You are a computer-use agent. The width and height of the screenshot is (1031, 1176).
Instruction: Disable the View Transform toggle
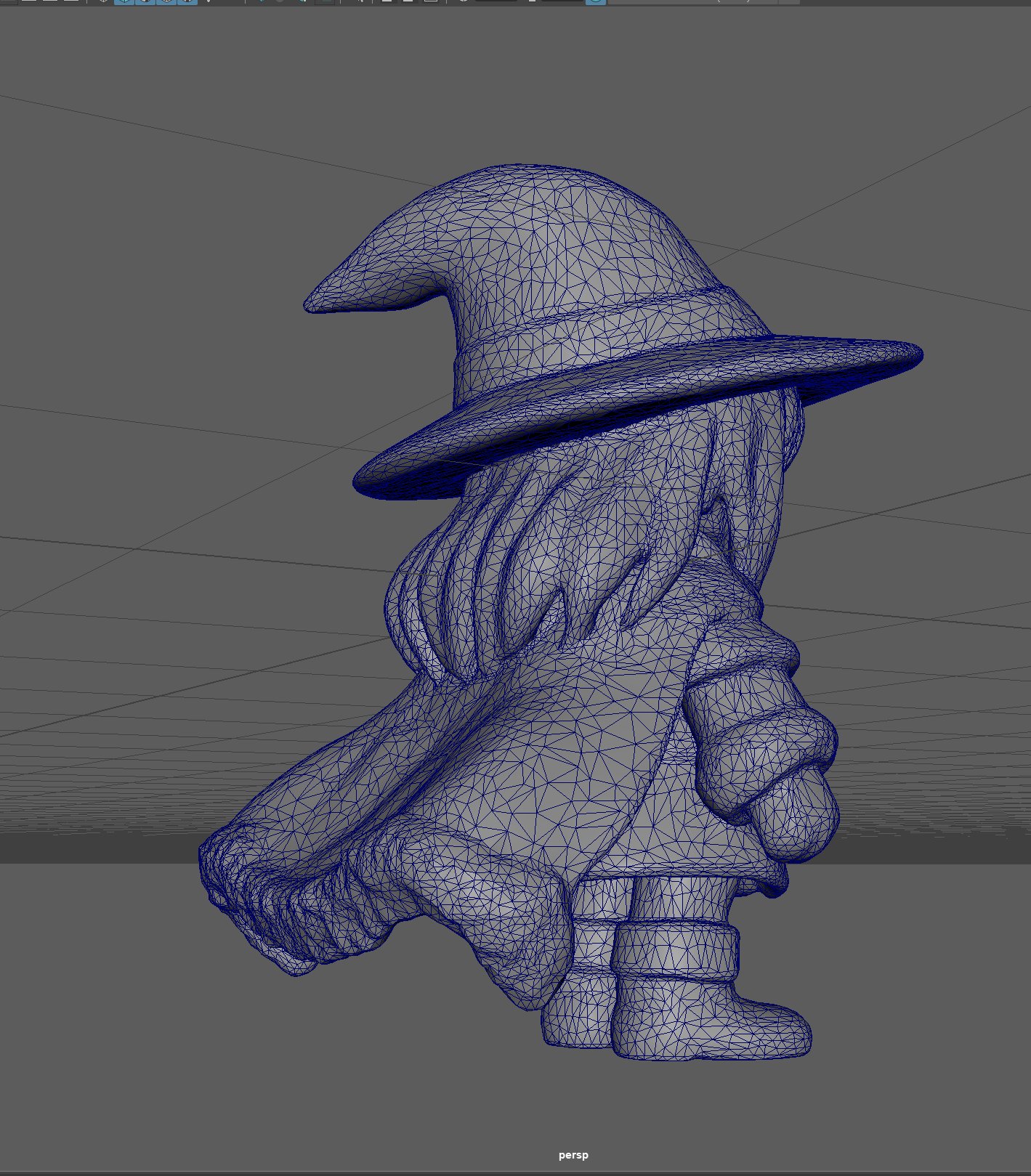point(596,1)
